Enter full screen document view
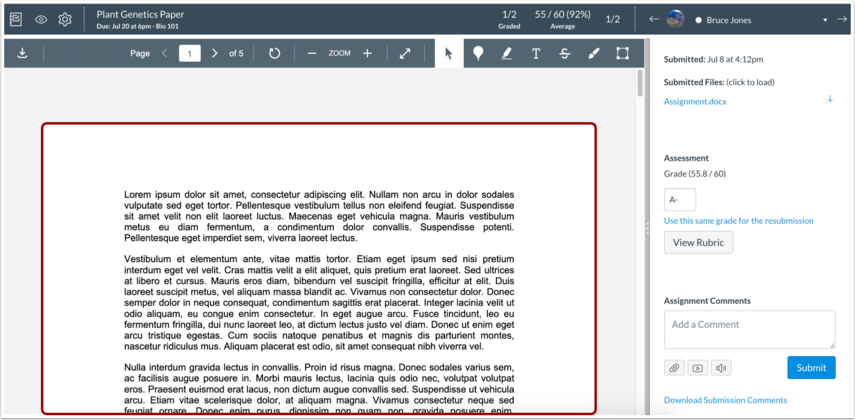The height and width of the screenshot is (420, 855). tap(405, 53)
